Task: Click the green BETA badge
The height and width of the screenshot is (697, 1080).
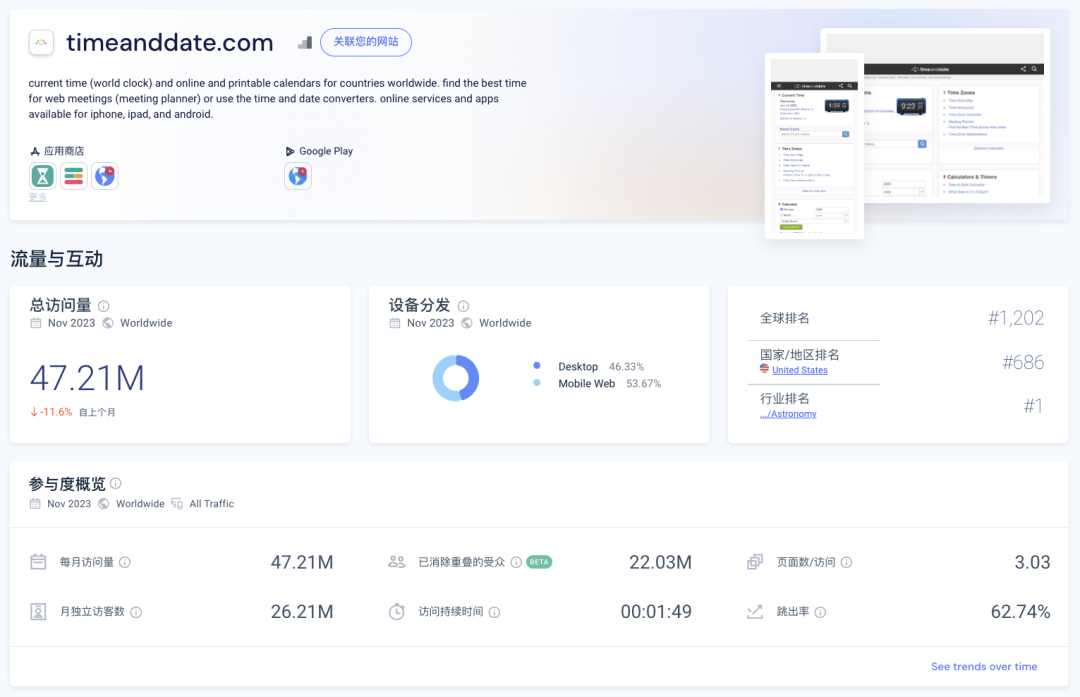Action: 539,562
